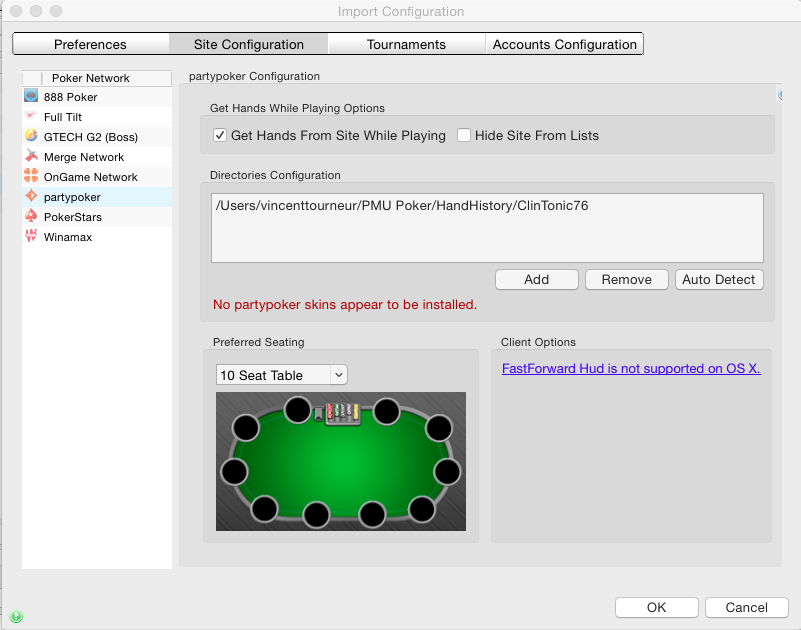Confirm with the OK button
801x630 pixels.
click(x=656, y=608)
